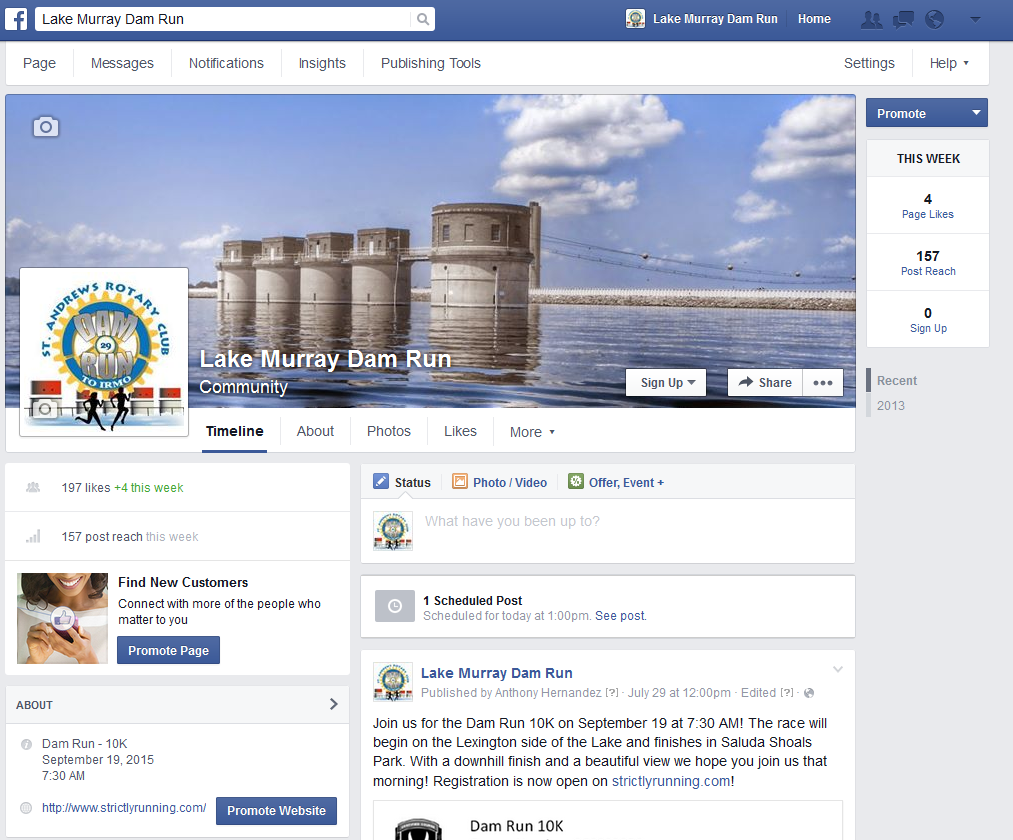Click the Edited label on the post
The image size is (1013, 840).
click(x=758, y=693)
